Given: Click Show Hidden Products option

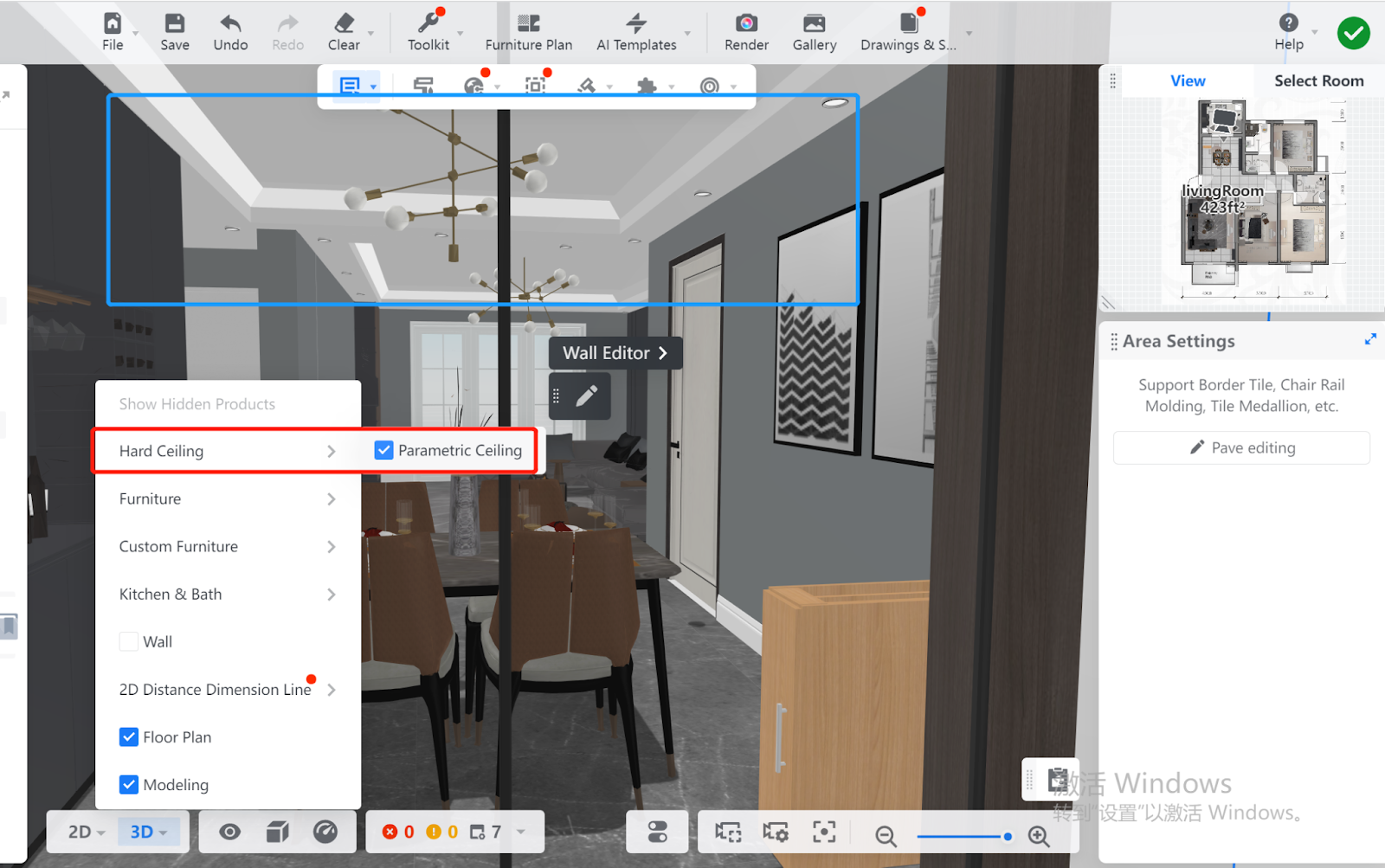Looking at the screenshot, I should 197,404.
